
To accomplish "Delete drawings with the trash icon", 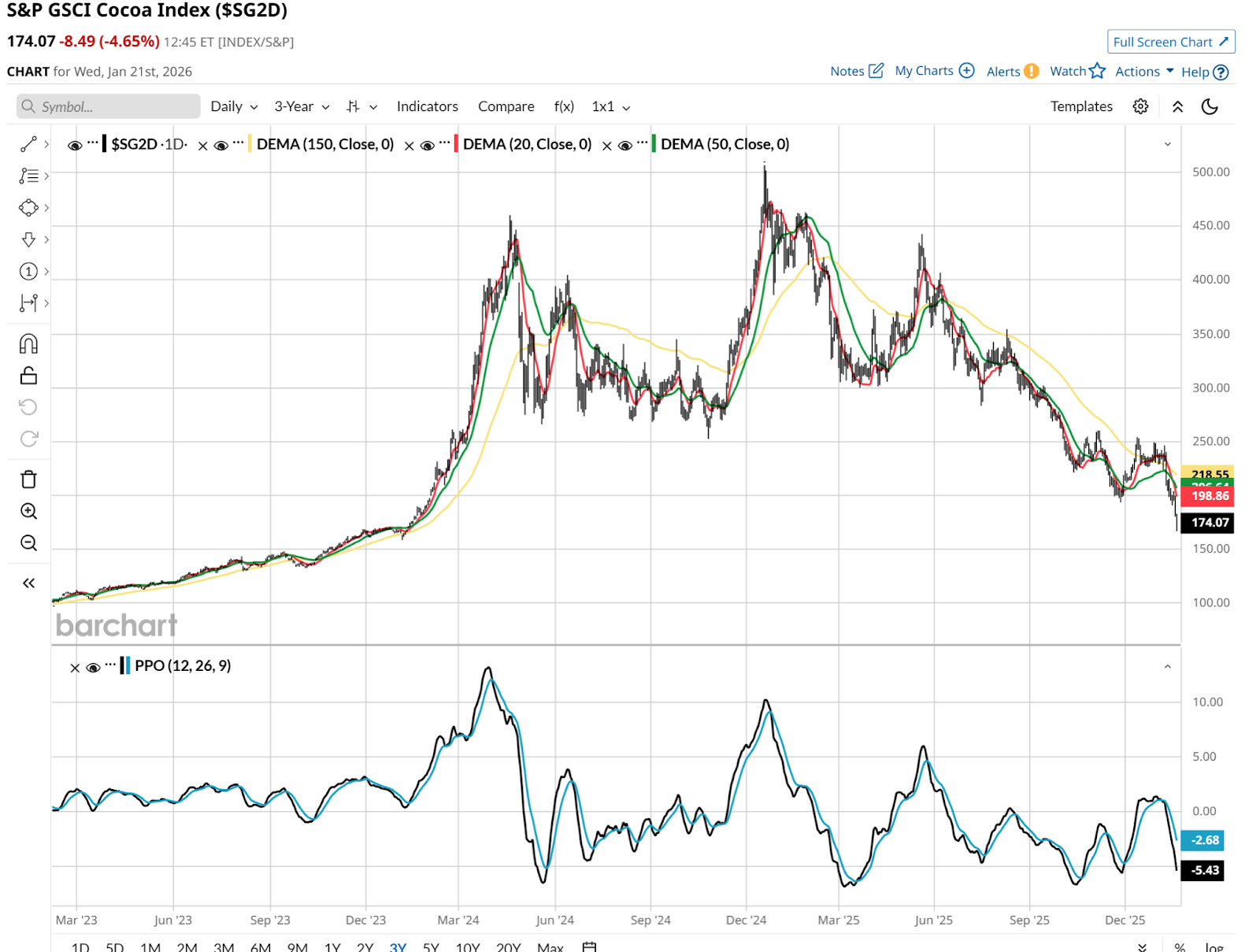I will pyautogui.click(x=28, y=480).
